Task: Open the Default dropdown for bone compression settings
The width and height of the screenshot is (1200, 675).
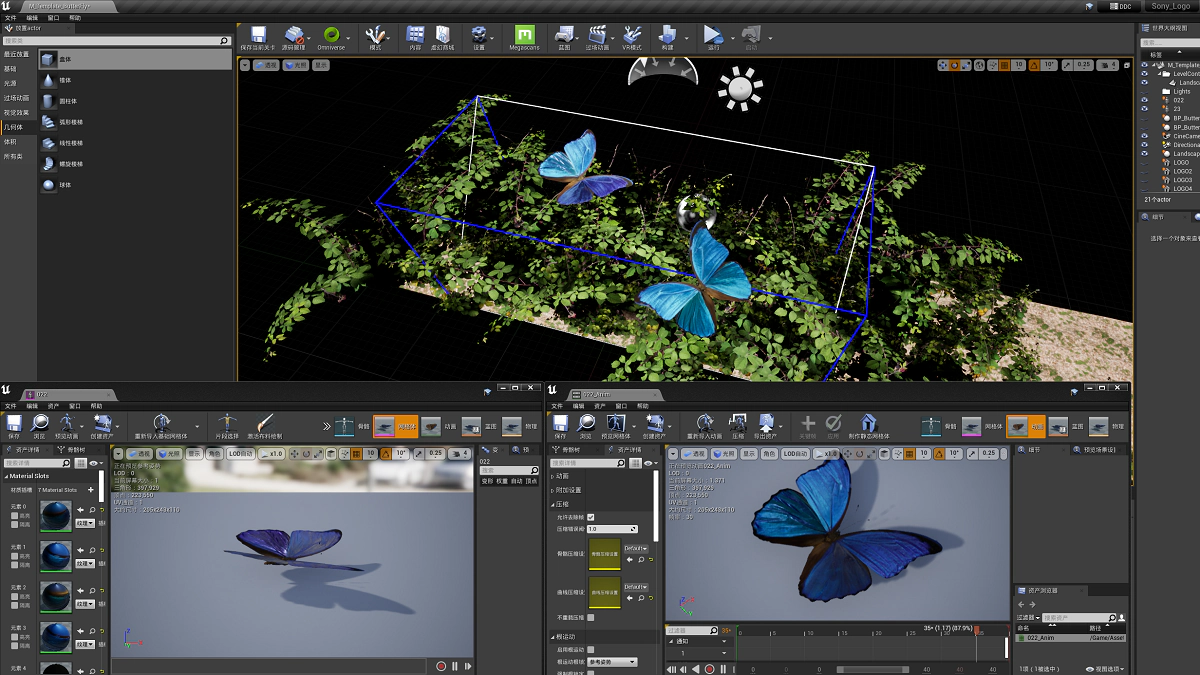Action: pos(636,548)
